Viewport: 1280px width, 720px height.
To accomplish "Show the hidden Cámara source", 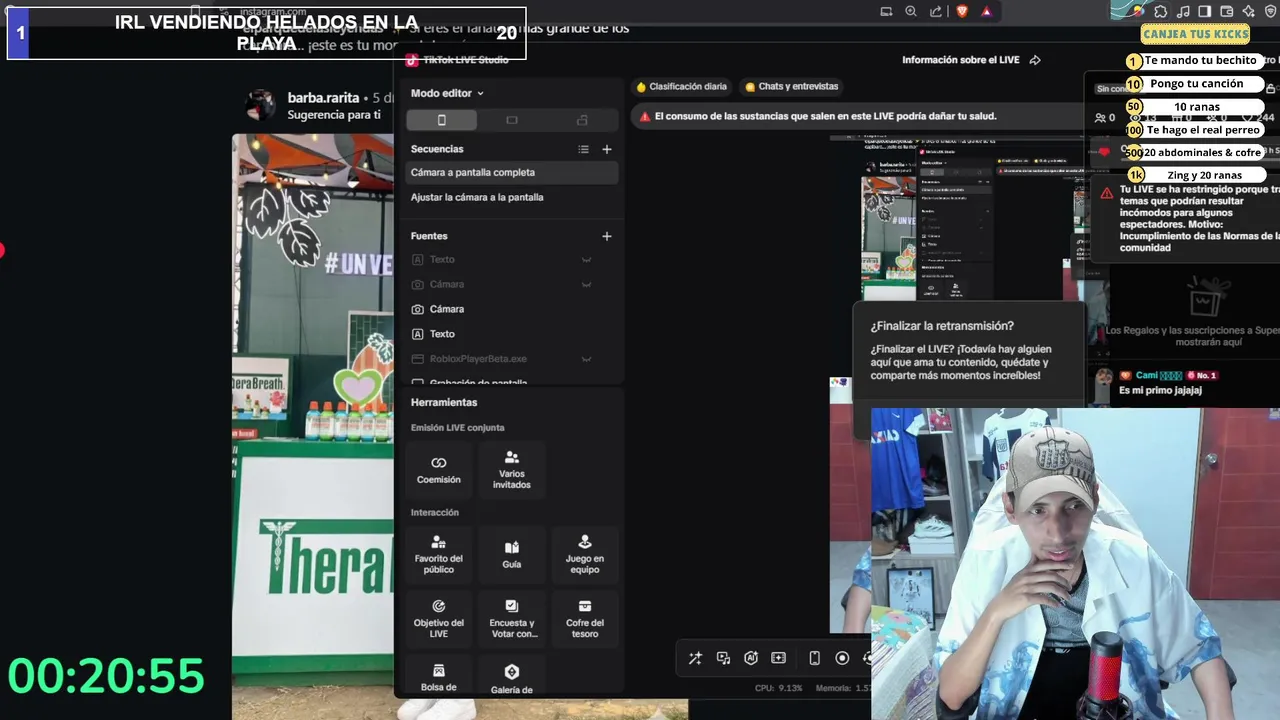I will [587, 285].
